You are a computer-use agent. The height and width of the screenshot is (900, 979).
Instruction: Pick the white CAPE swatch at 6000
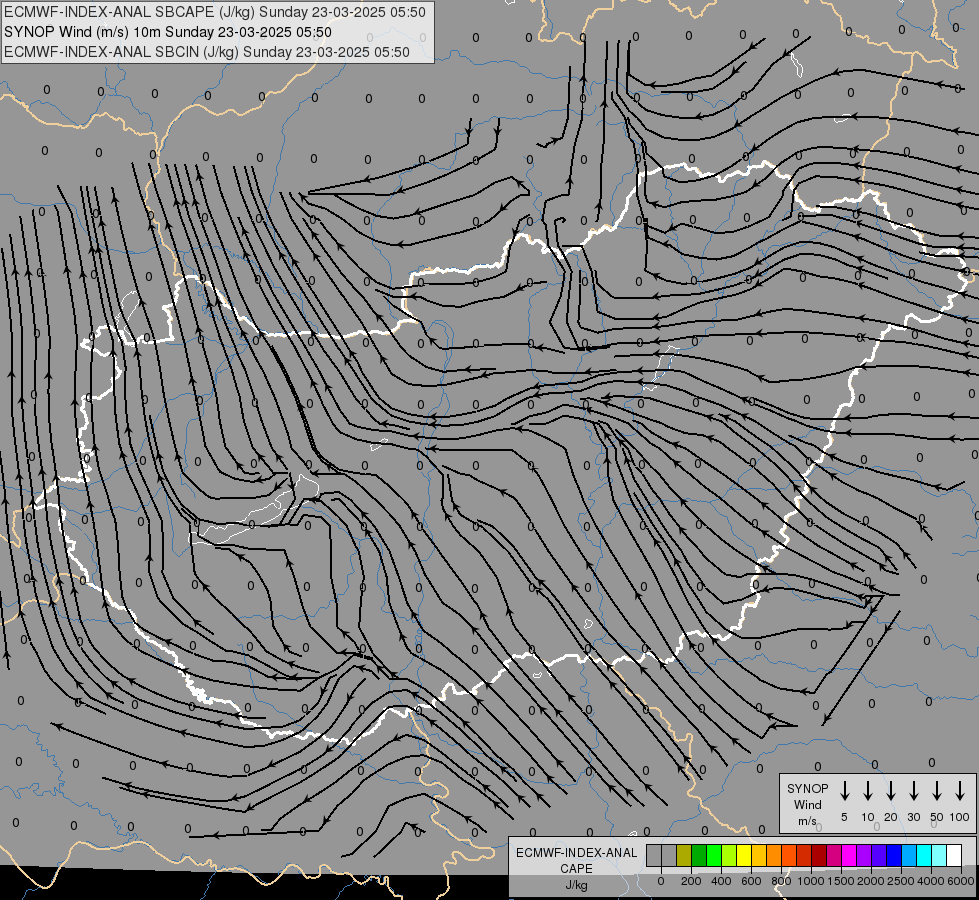tap(955, 855)
